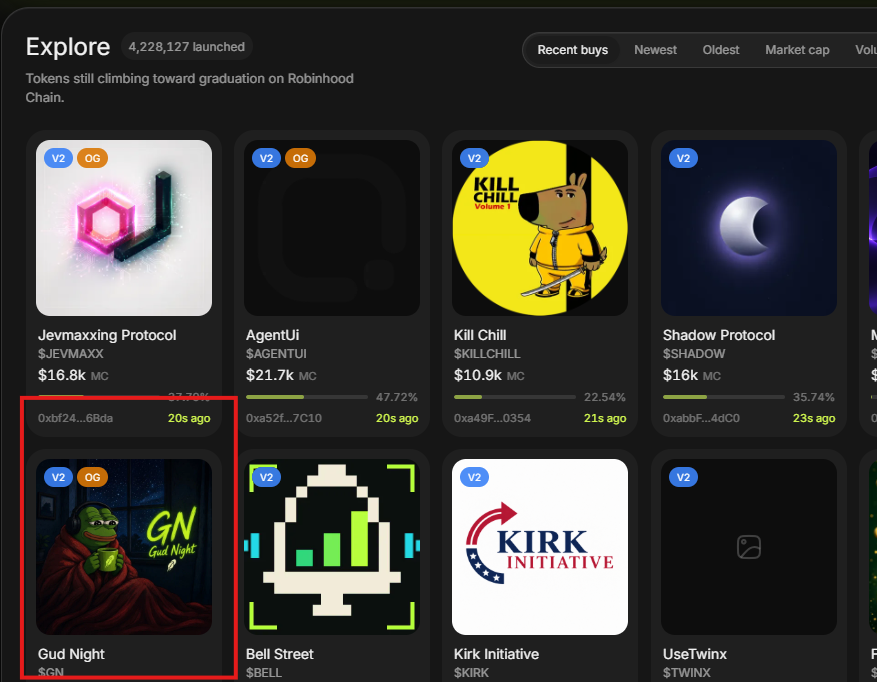Viewport: 877px width, 682px height.
Task: Click the OG badge on AgentUi
Action: 300,158
